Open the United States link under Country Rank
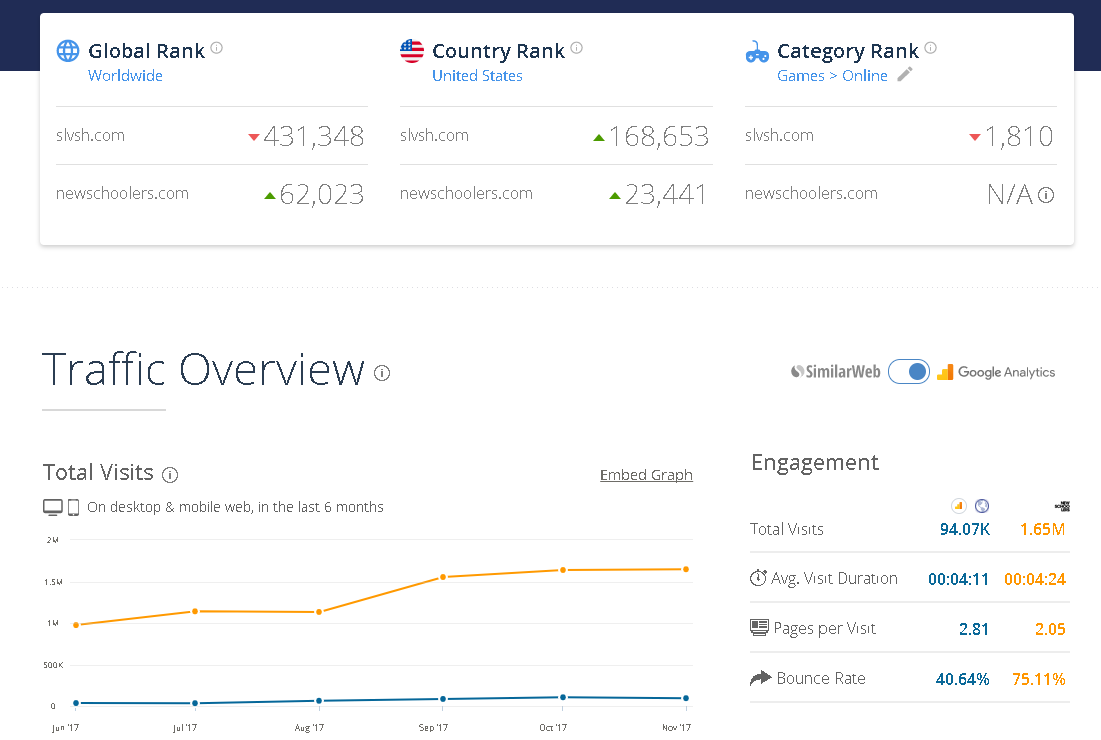Viewport: 1101px width, 740px height. click(x=477, y=76)
